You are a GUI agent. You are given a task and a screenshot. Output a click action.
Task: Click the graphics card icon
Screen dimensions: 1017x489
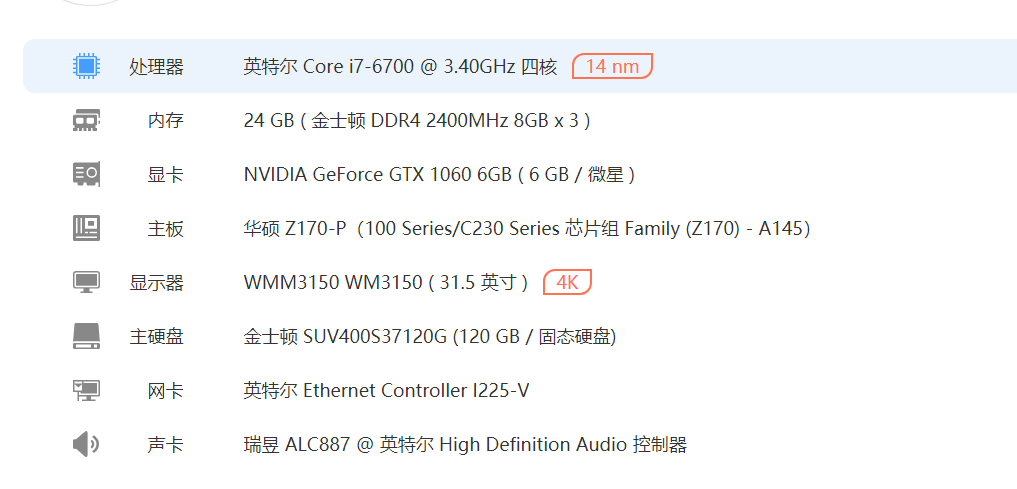click(x=87, y=175)
